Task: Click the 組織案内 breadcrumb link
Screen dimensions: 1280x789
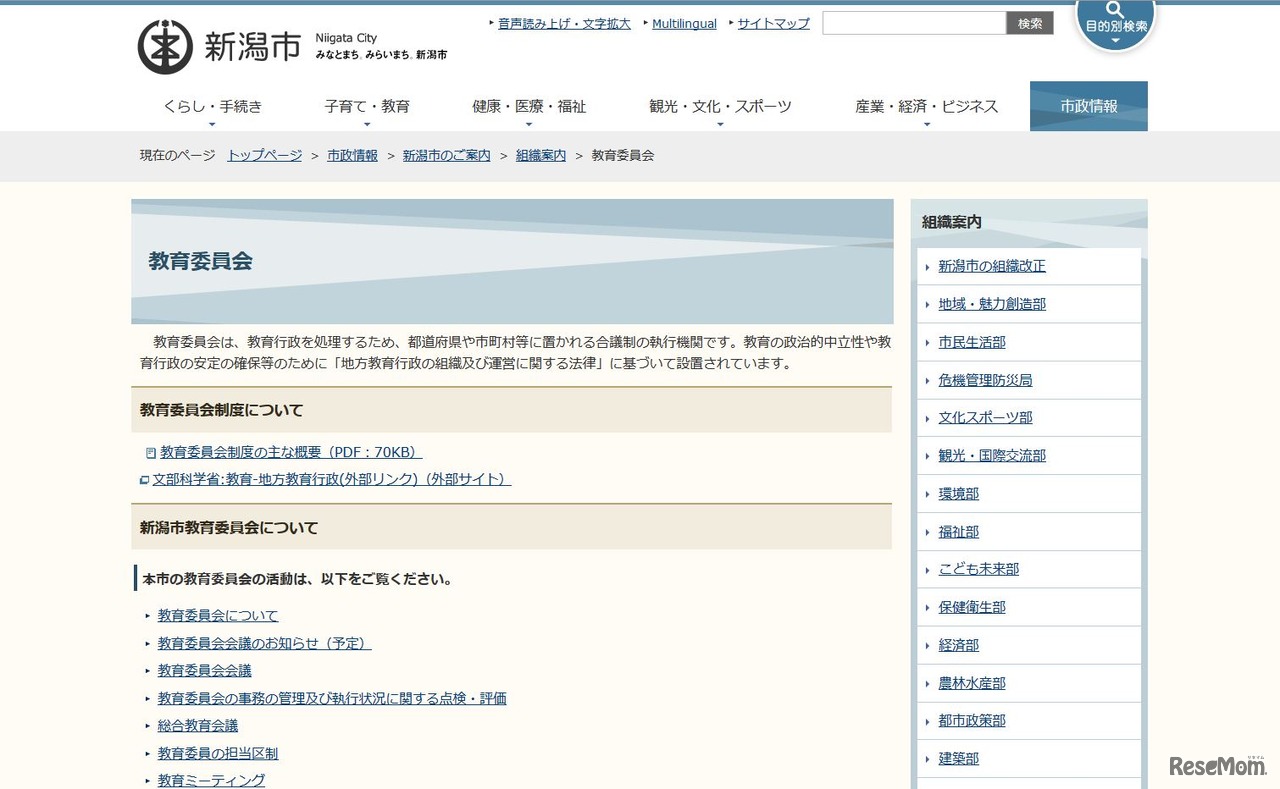Action: point(540,156)
